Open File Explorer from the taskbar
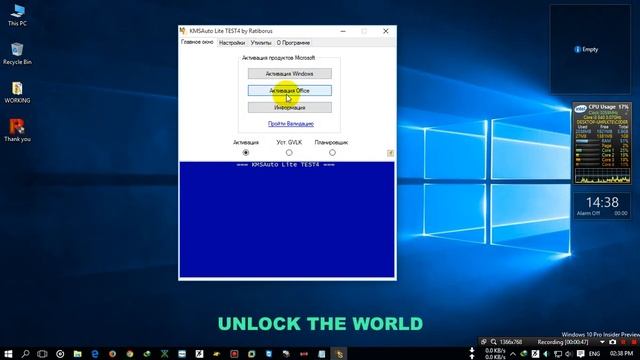Screen dimensions: 640x360 tap(78, 354)
